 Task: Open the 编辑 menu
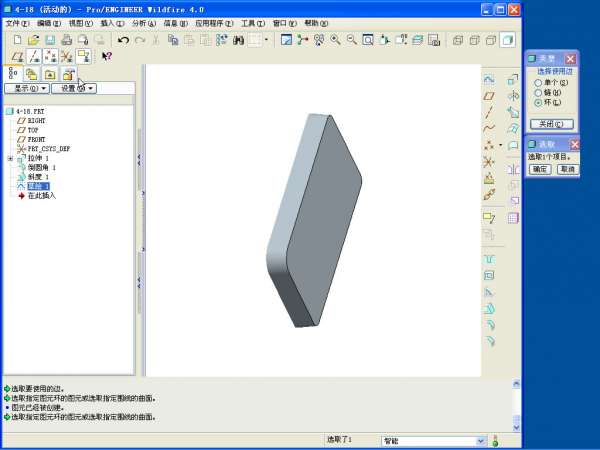(x=49, y=23)
